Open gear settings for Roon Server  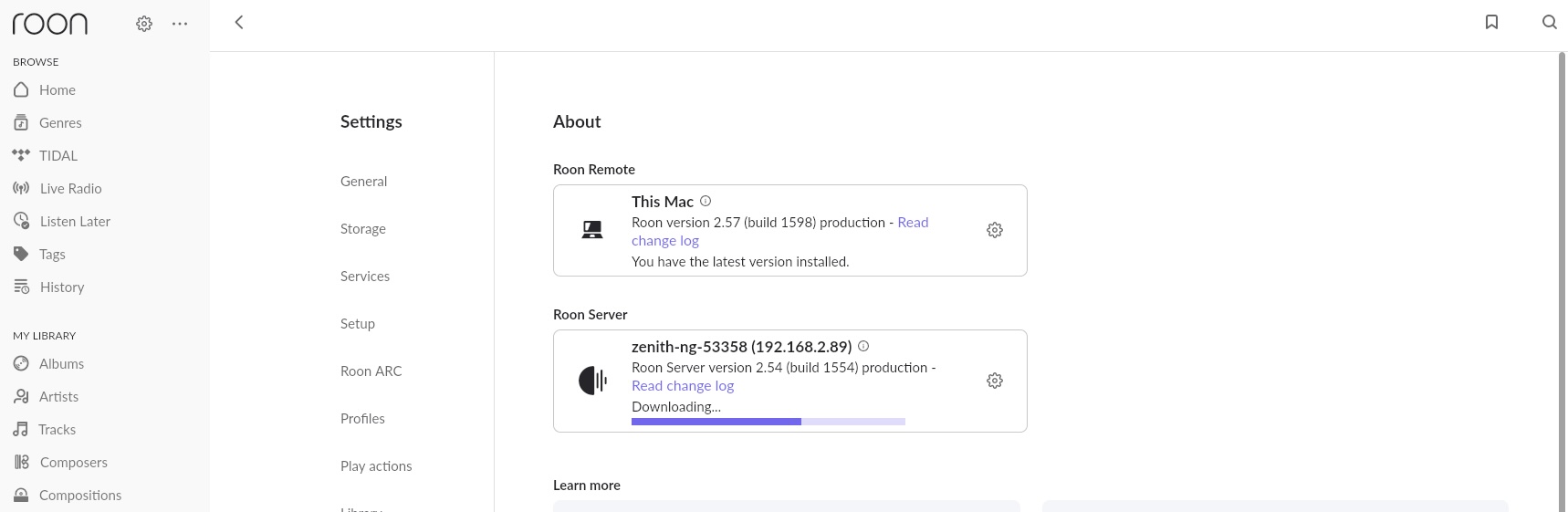[x=995, y=381]
